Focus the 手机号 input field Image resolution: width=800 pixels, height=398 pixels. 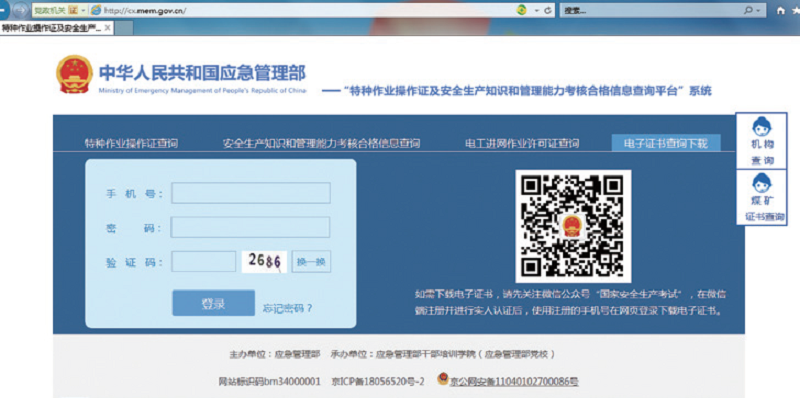[x=251, y=193]
